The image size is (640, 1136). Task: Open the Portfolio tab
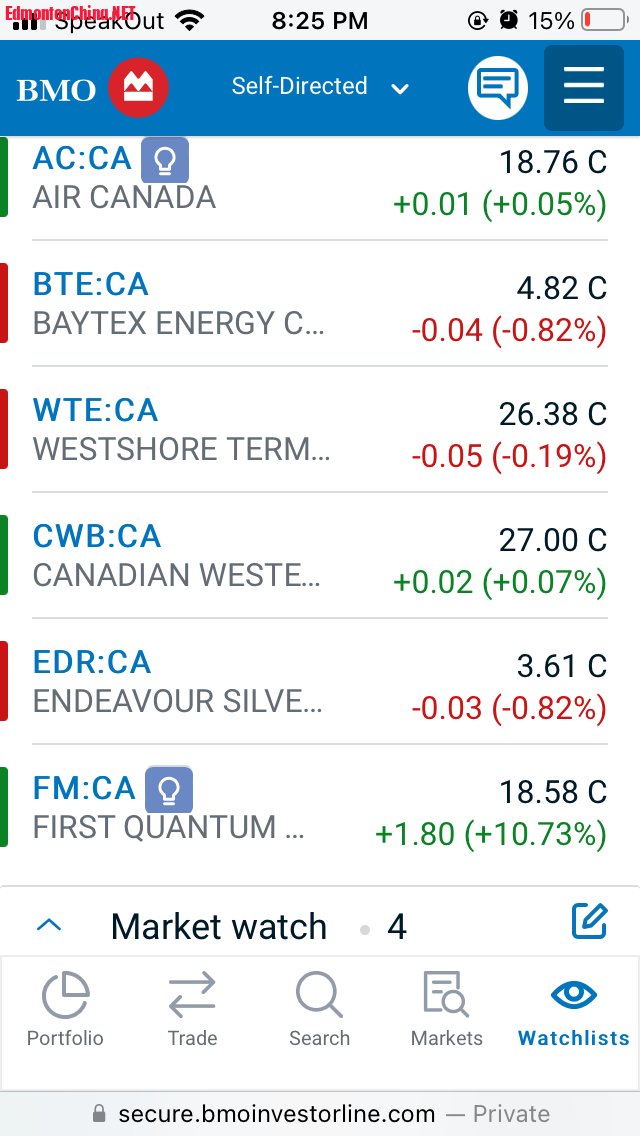[x=65, y=1011]
